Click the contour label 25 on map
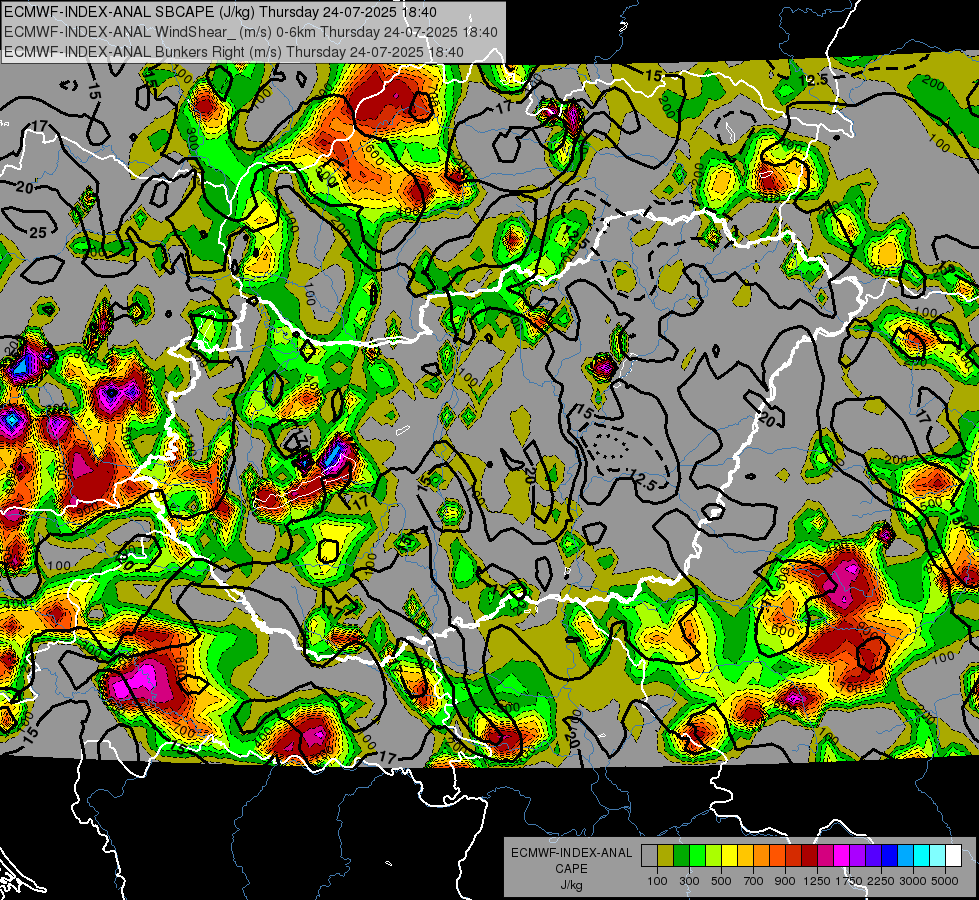 (38, 233)
